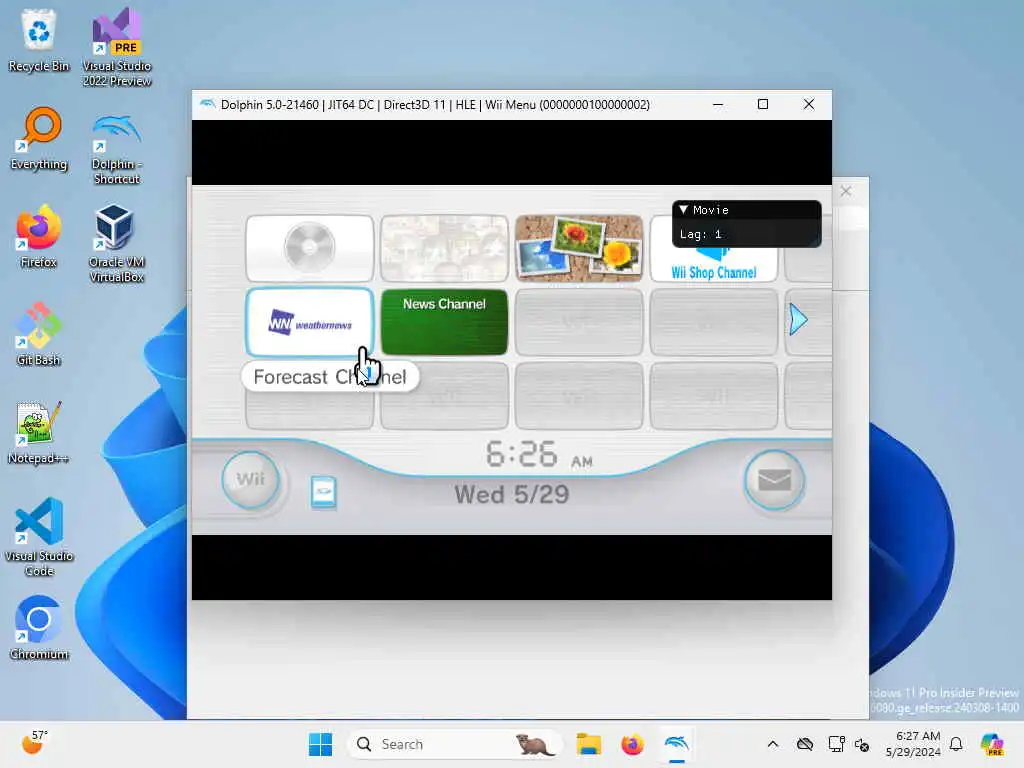Select empty channel slot right of News Channel
The height and width of the screenshot is (768, 1024).
(x=579, y=322)
